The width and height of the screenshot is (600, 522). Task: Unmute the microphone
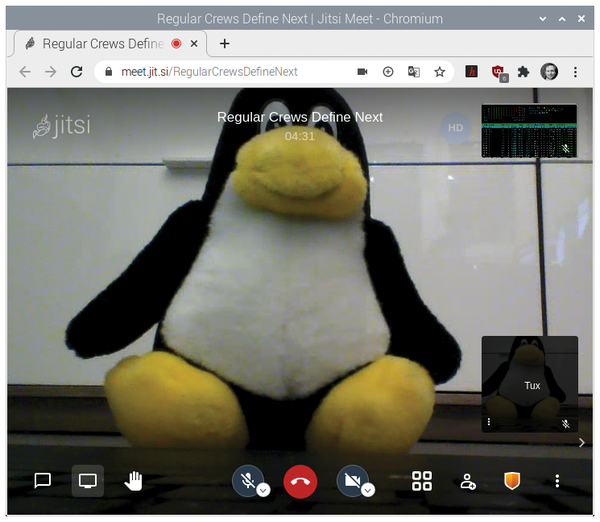tap(247, 481)
